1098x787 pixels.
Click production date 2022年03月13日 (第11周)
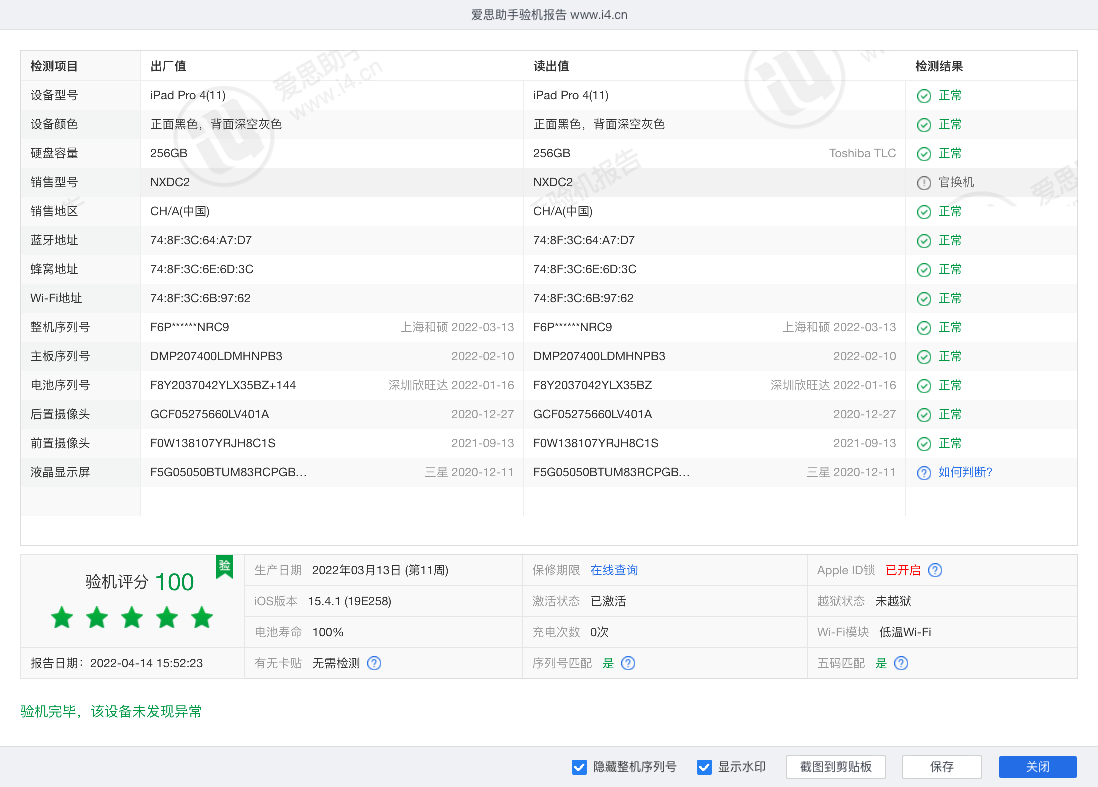click(380, 570)
